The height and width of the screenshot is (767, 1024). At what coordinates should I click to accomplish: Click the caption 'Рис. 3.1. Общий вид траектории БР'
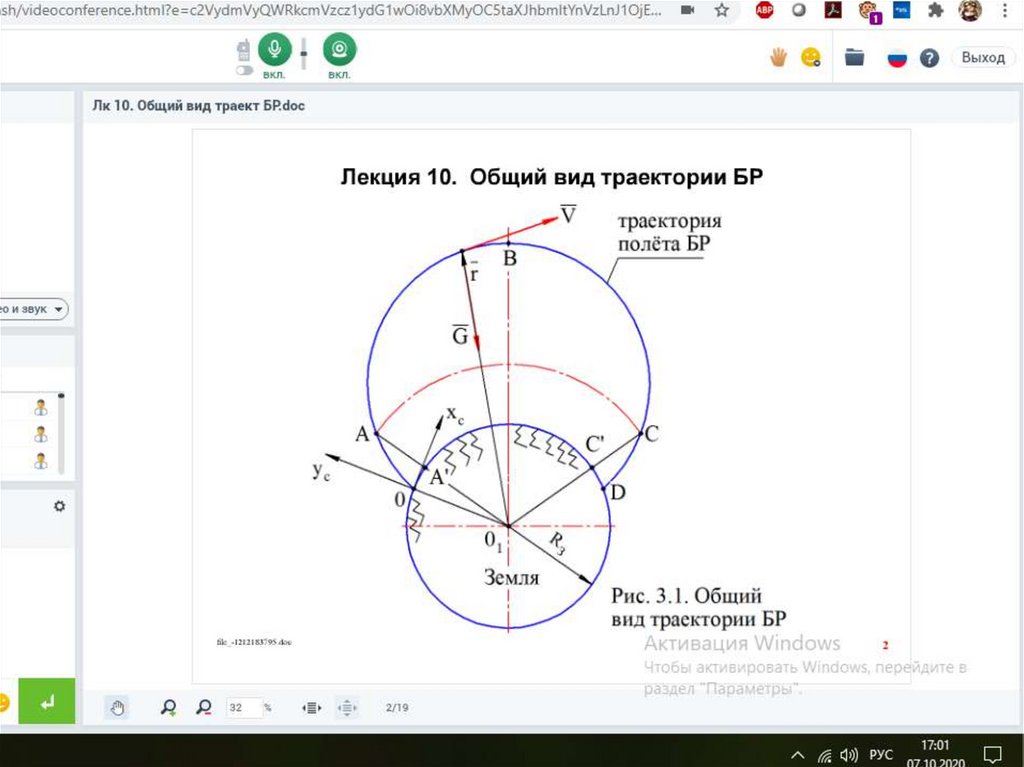click(698, 607)
